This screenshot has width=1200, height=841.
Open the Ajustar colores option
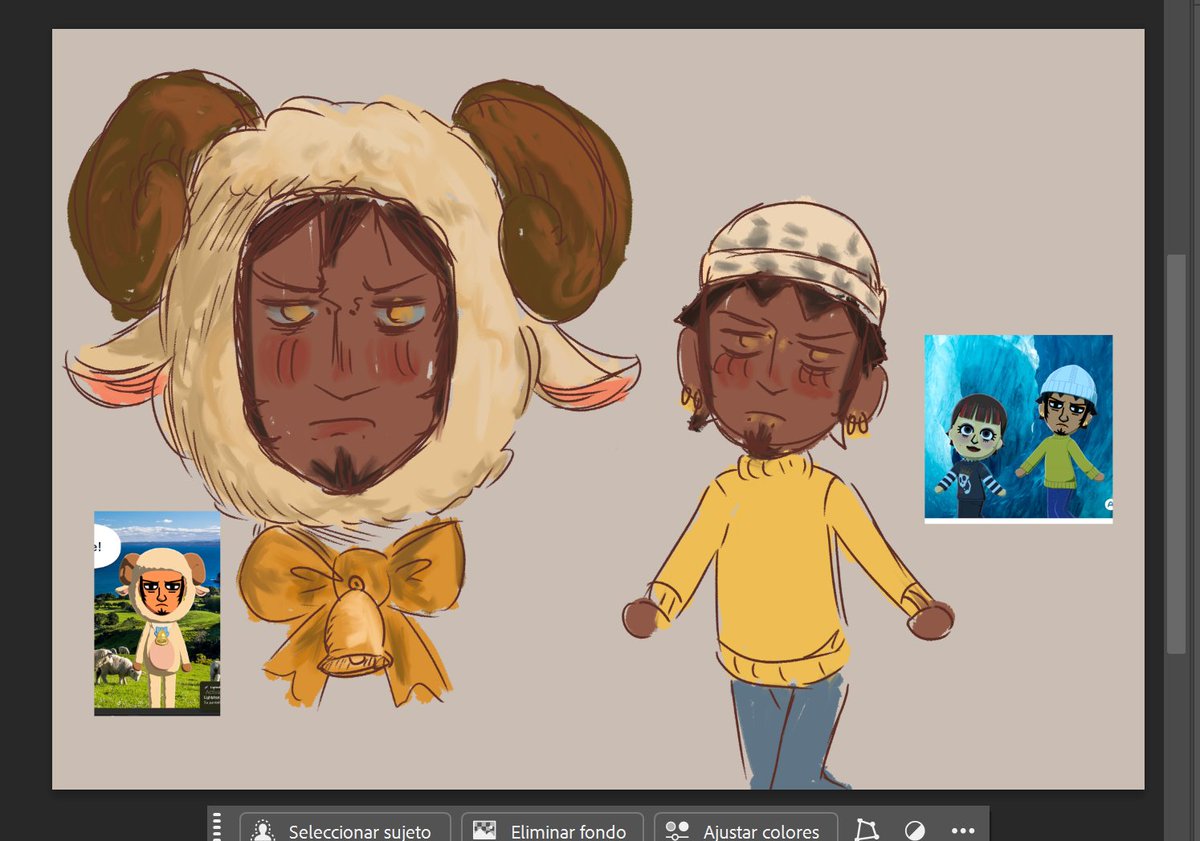746,829
